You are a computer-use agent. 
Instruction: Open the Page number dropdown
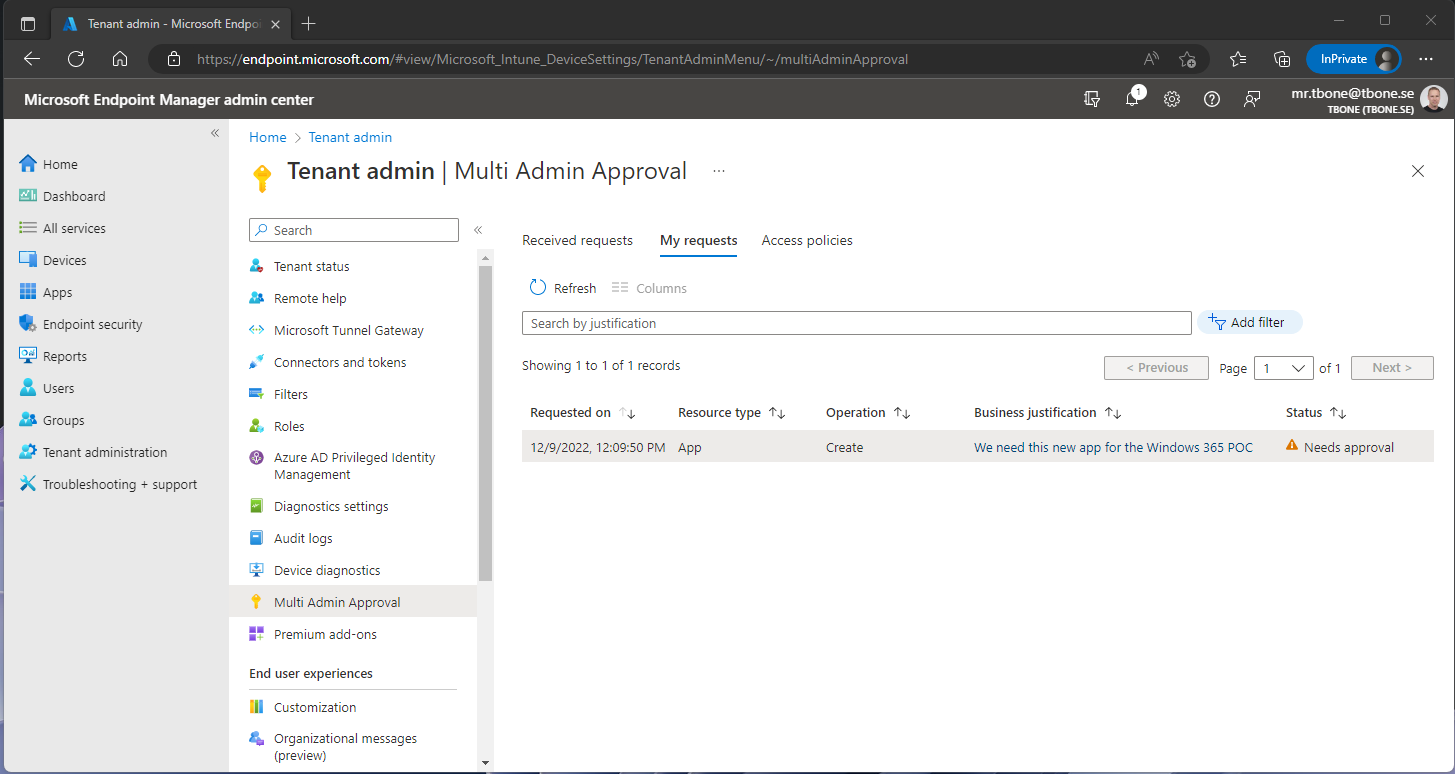tap(1284, 368)
